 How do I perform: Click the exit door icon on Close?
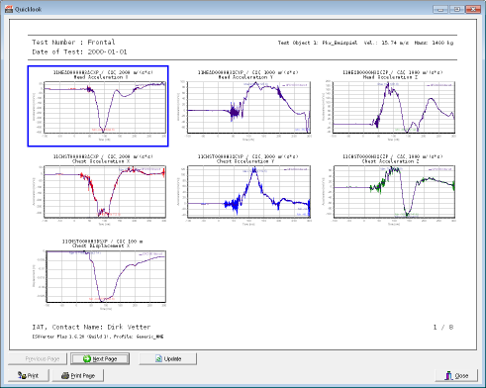click(x=449, y=375)
